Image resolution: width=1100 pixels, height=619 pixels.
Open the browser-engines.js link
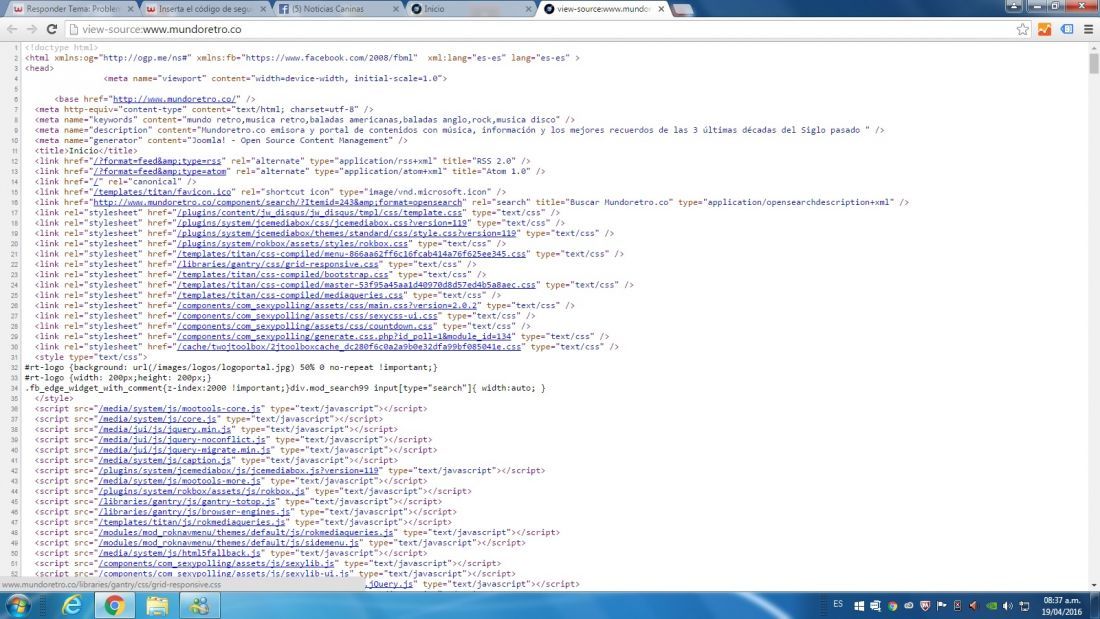click(194, 512)
